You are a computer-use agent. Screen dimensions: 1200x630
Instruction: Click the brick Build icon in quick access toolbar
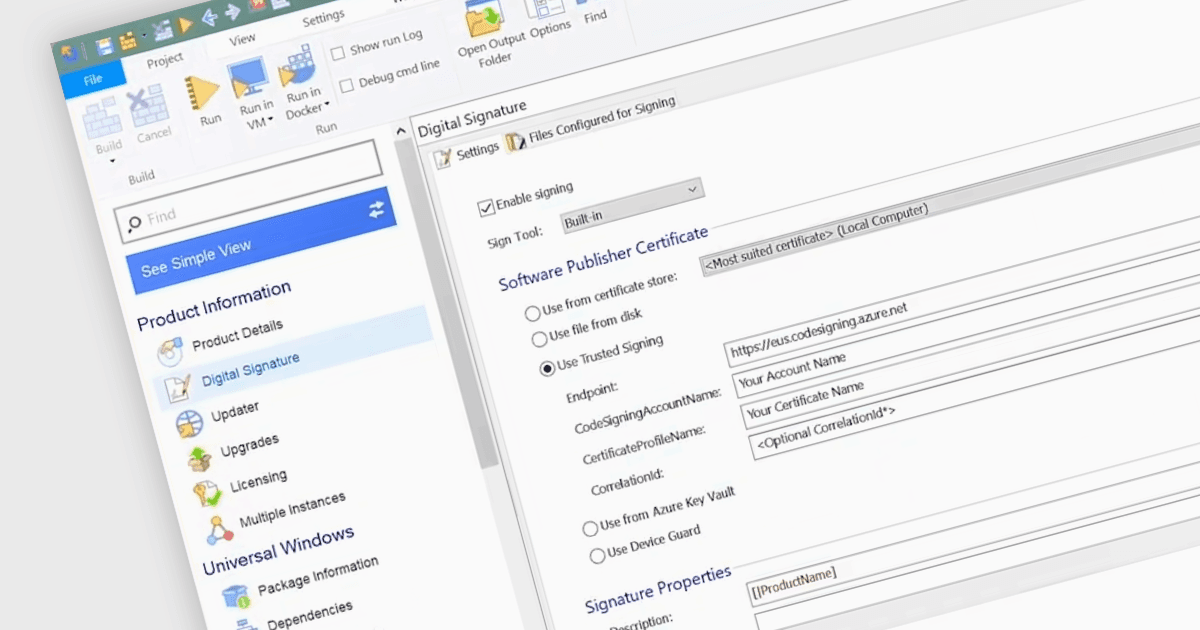pyautogui.click(x=129, y=41)
